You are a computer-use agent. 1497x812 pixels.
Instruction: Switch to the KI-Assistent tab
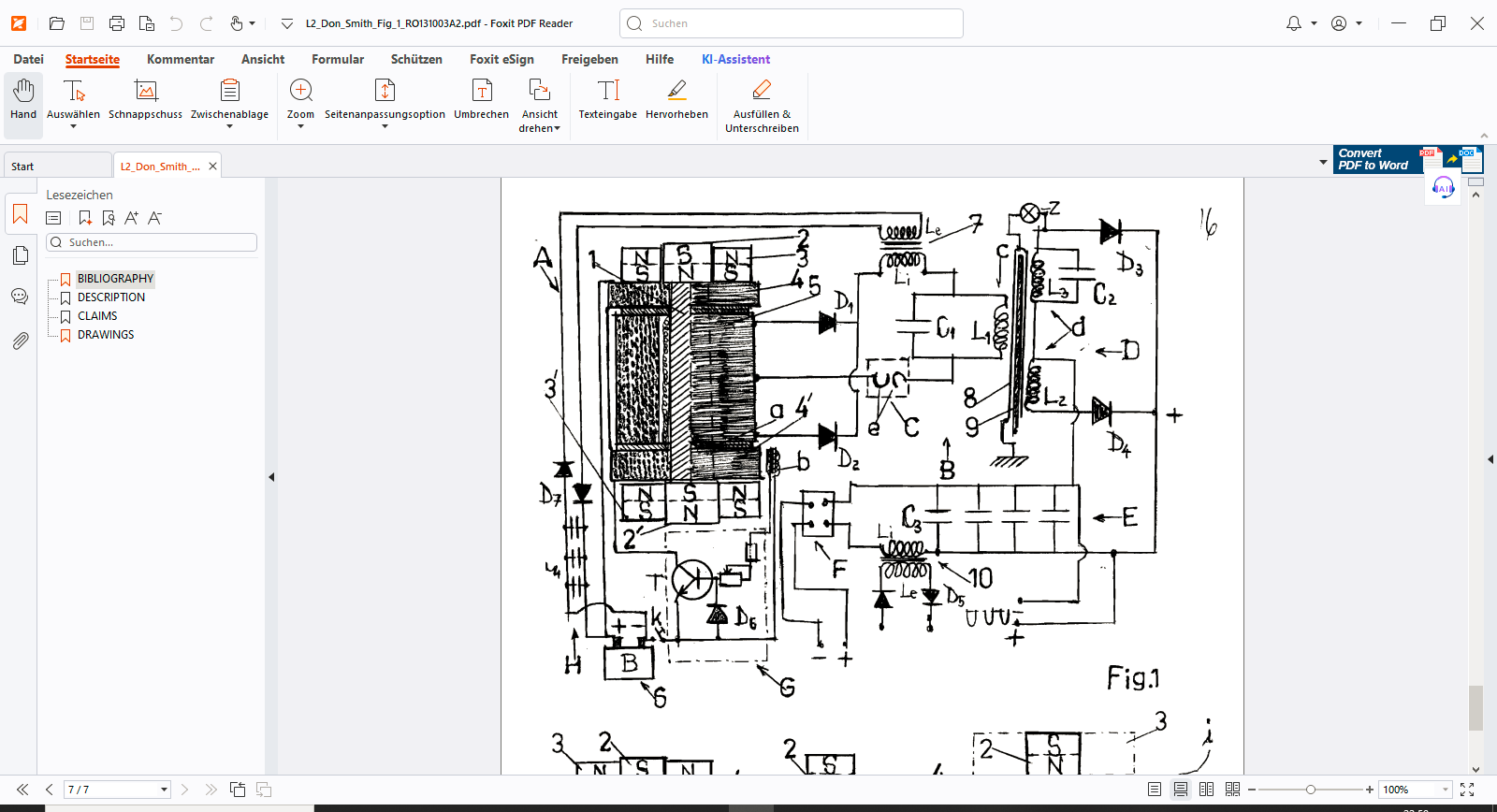[x=735, y=59]
